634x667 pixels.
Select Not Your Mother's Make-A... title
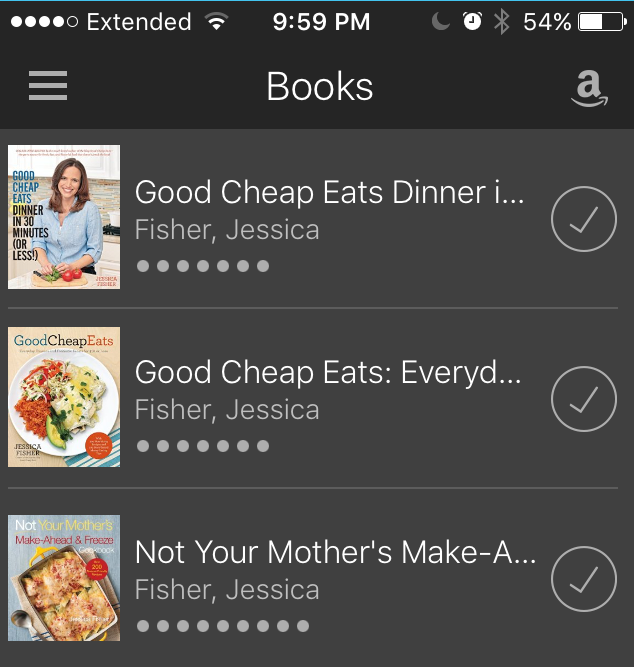tap(336, 553)
